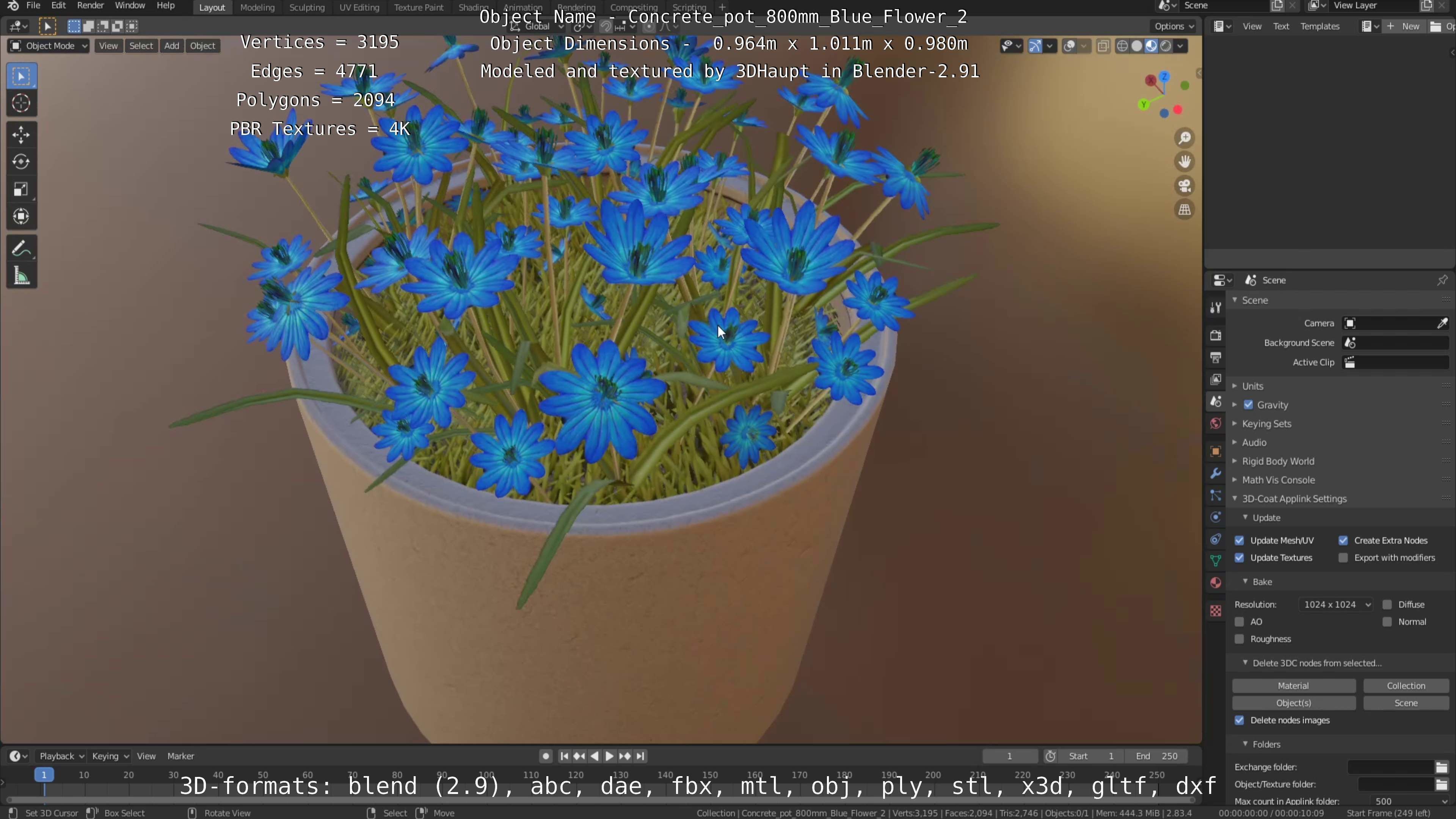1456x819 pixels.
Task: Select the Select Box tool
Action: tap(22, 76)
